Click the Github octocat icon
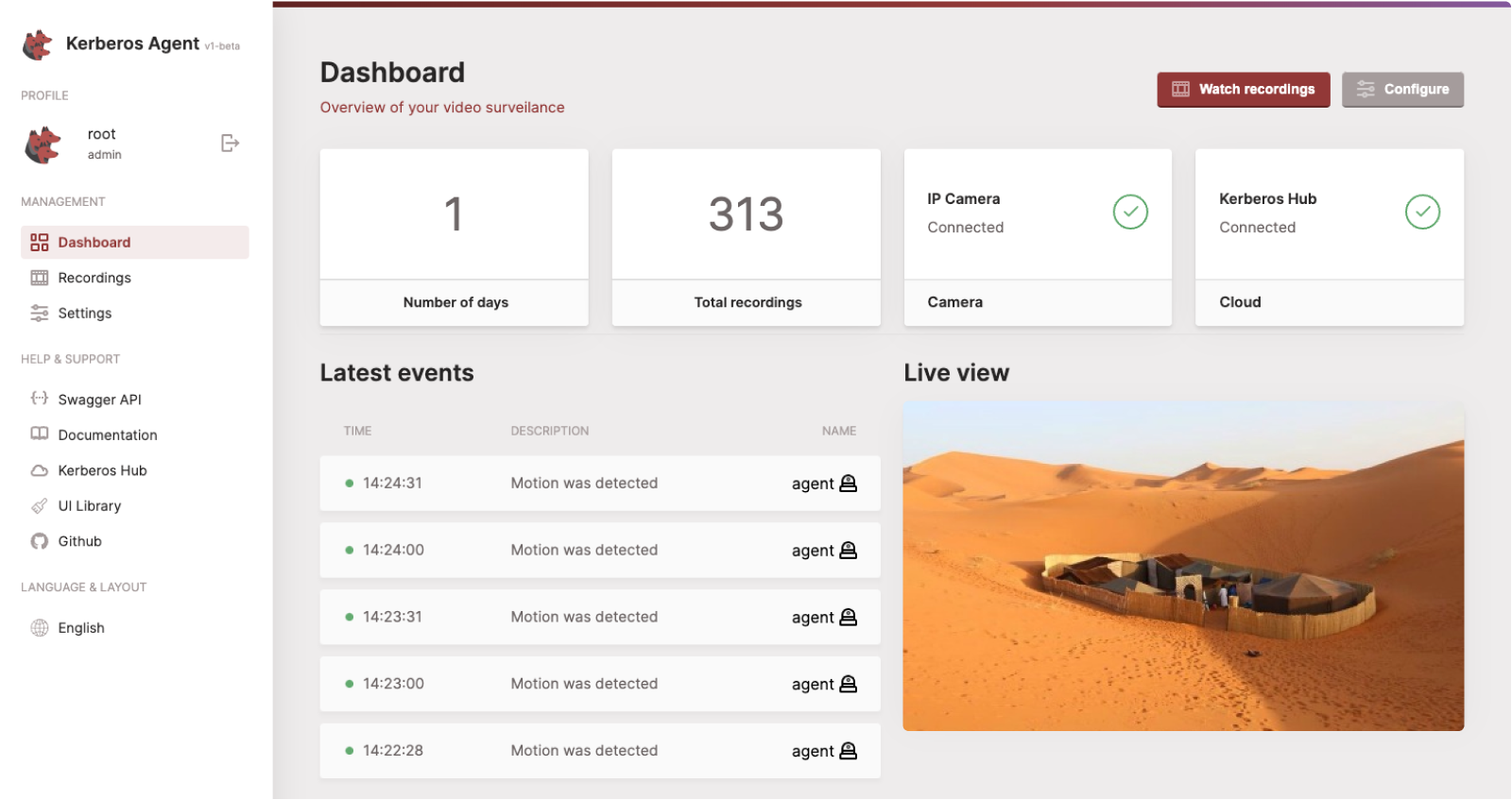 click(40, 541)
